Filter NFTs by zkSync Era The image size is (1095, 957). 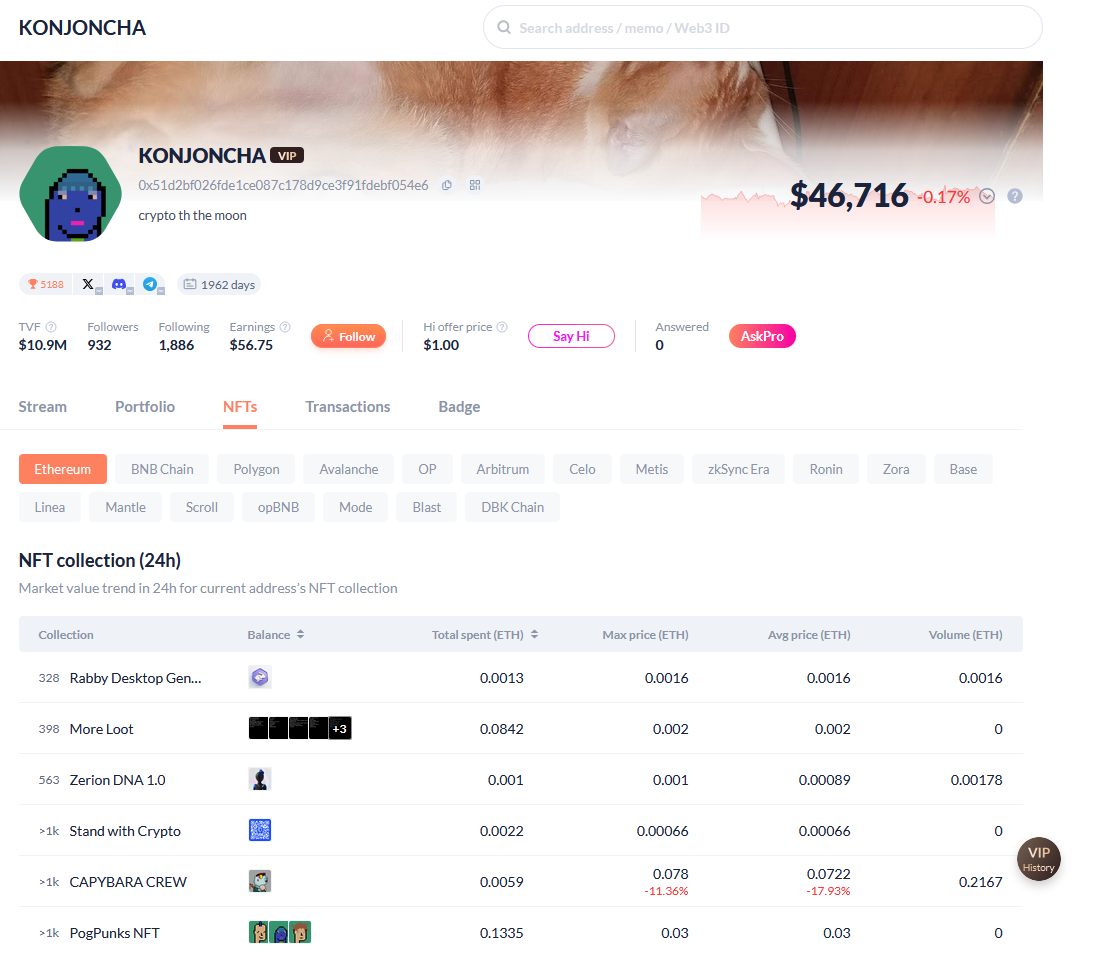[738, 469]
